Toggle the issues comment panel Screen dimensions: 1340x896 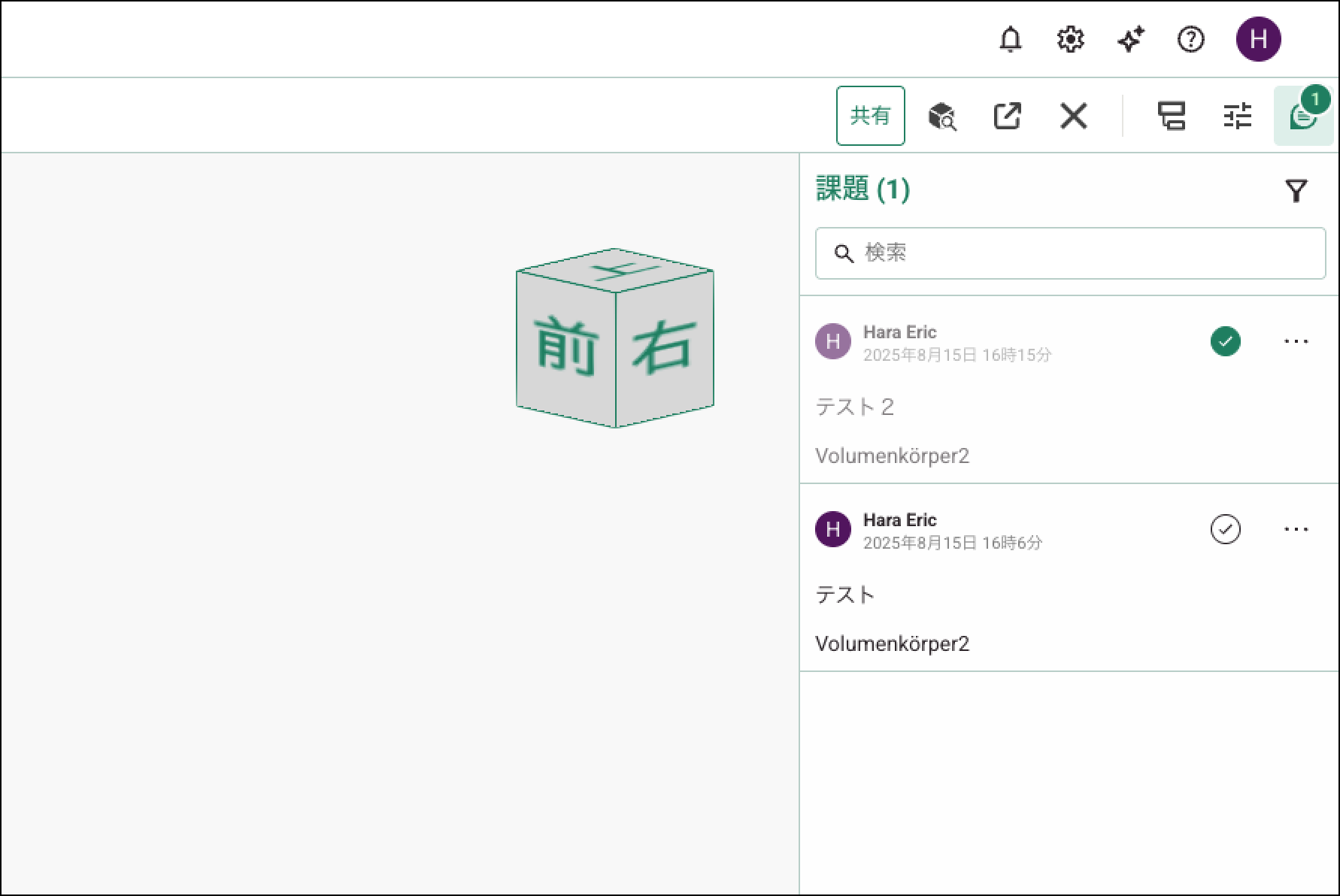tap(1302, 117)
